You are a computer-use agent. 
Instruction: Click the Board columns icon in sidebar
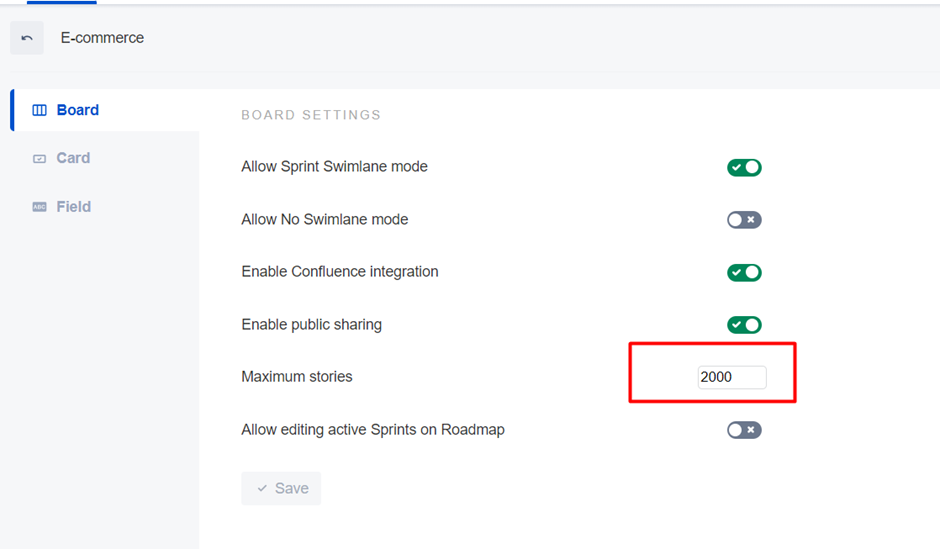[x=40, y=110]
